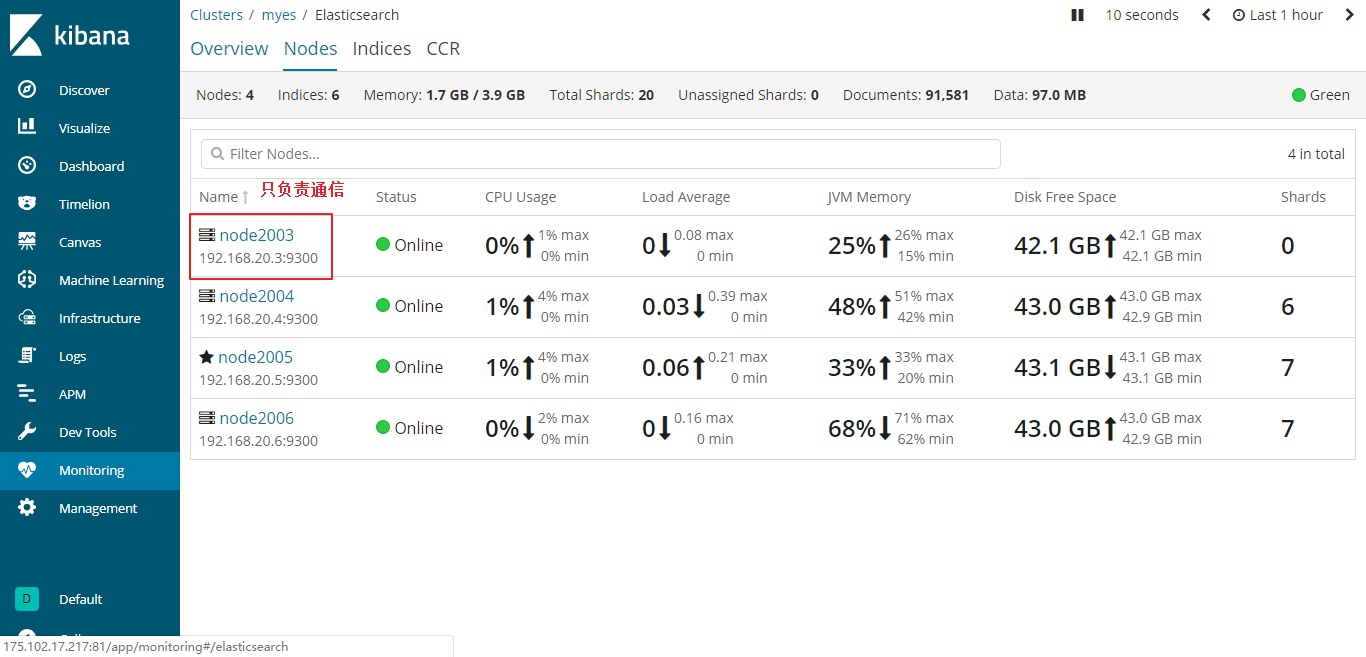Click the Kibana logo
1366x657 pixels.
click(x=70, y=35)
